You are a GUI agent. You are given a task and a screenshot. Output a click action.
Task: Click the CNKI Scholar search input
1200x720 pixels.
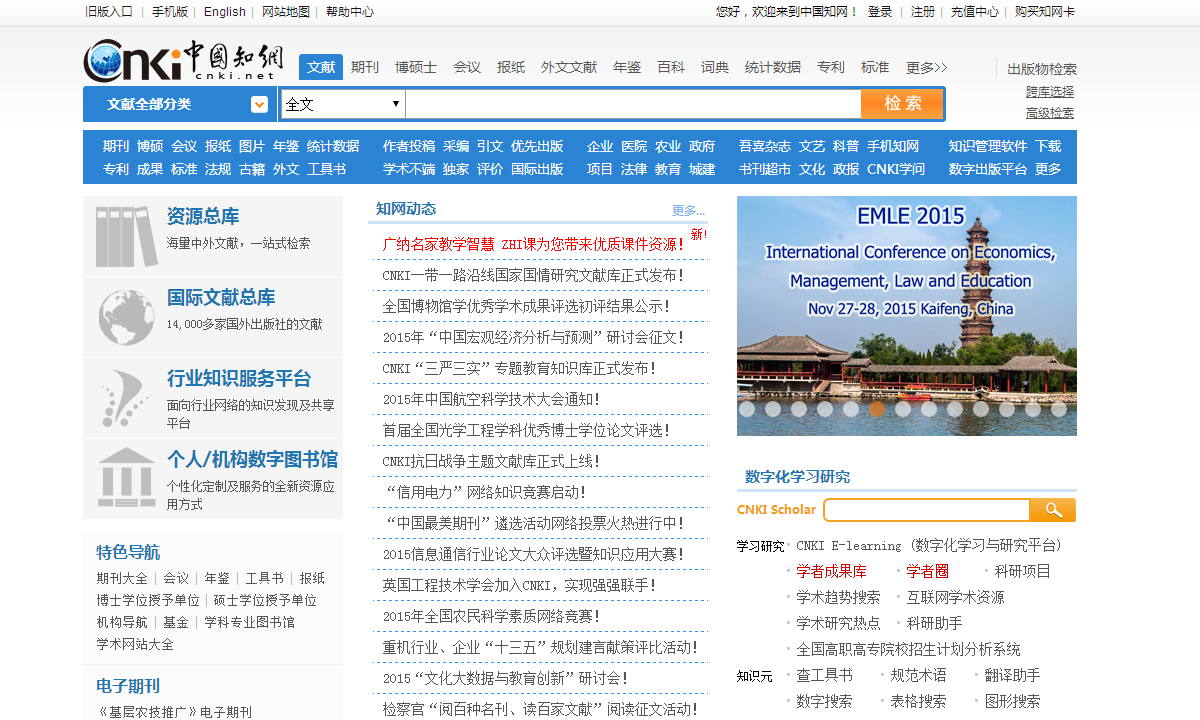point(926,510)
